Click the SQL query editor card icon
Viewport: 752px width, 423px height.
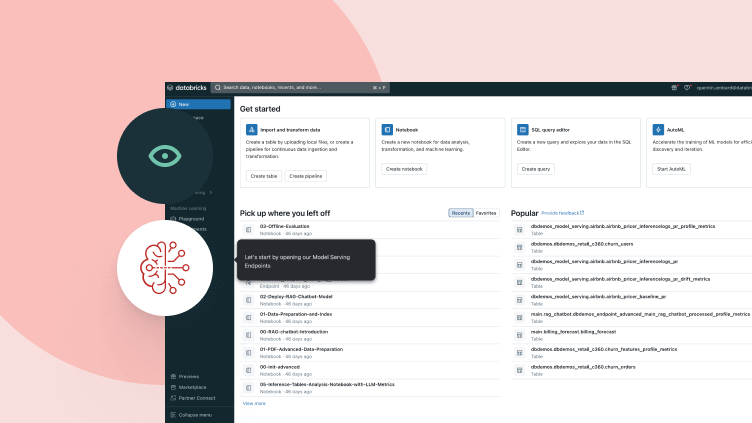[523, 129]
